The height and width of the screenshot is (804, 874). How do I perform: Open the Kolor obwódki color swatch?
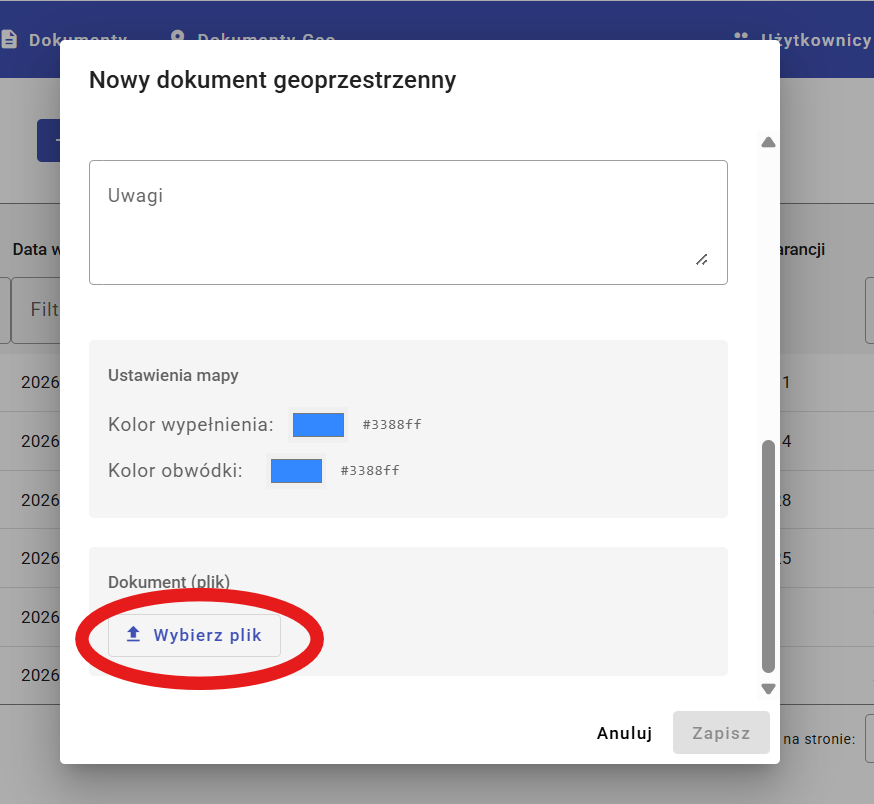(x=296, y=470)
